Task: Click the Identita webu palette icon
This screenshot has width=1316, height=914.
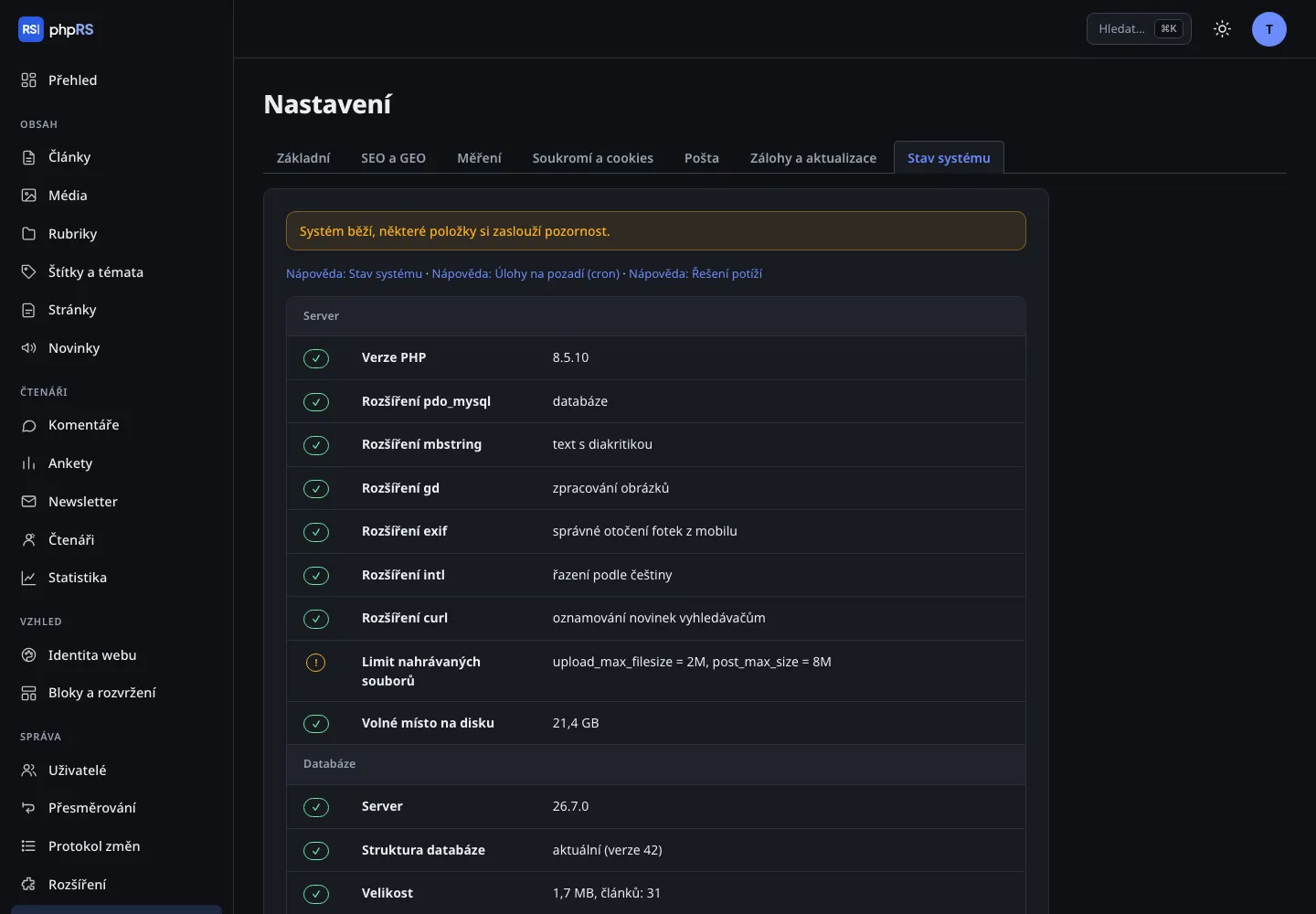Action: click(29, 655)
